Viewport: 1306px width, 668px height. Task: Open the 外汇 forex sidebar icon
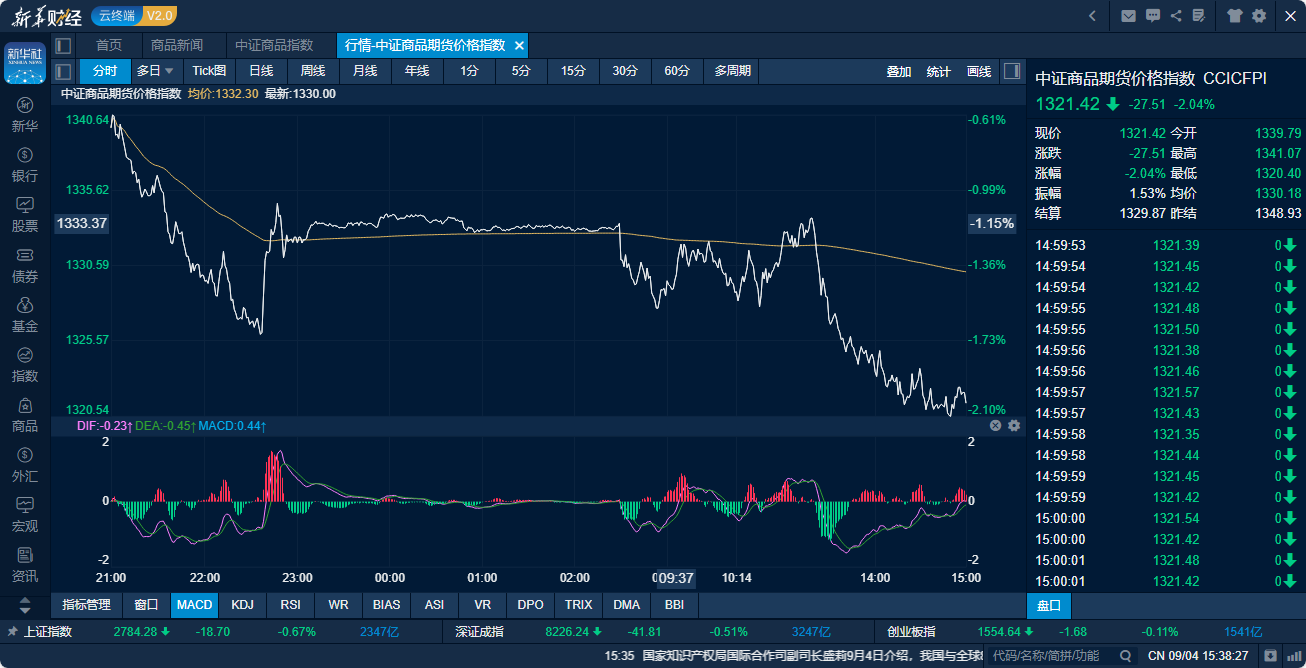25,465
